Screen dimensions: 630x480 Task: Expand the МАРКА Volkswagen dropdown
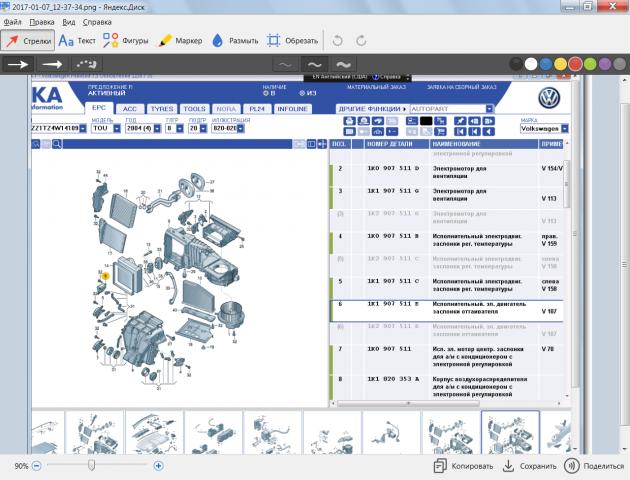[565, 129]
